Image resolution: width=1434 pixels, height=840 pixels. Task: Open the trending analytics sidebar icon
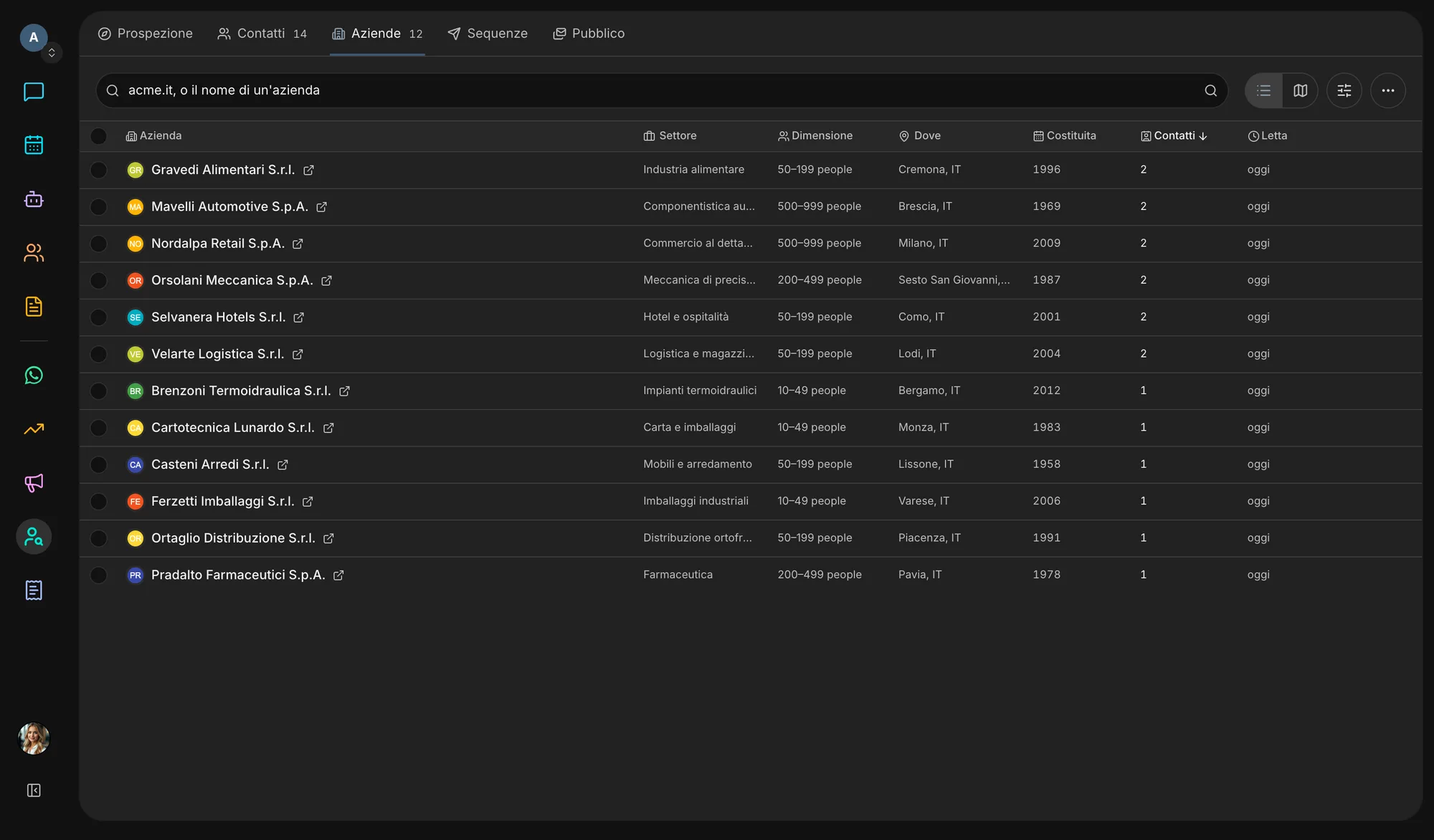pos(34,429)
